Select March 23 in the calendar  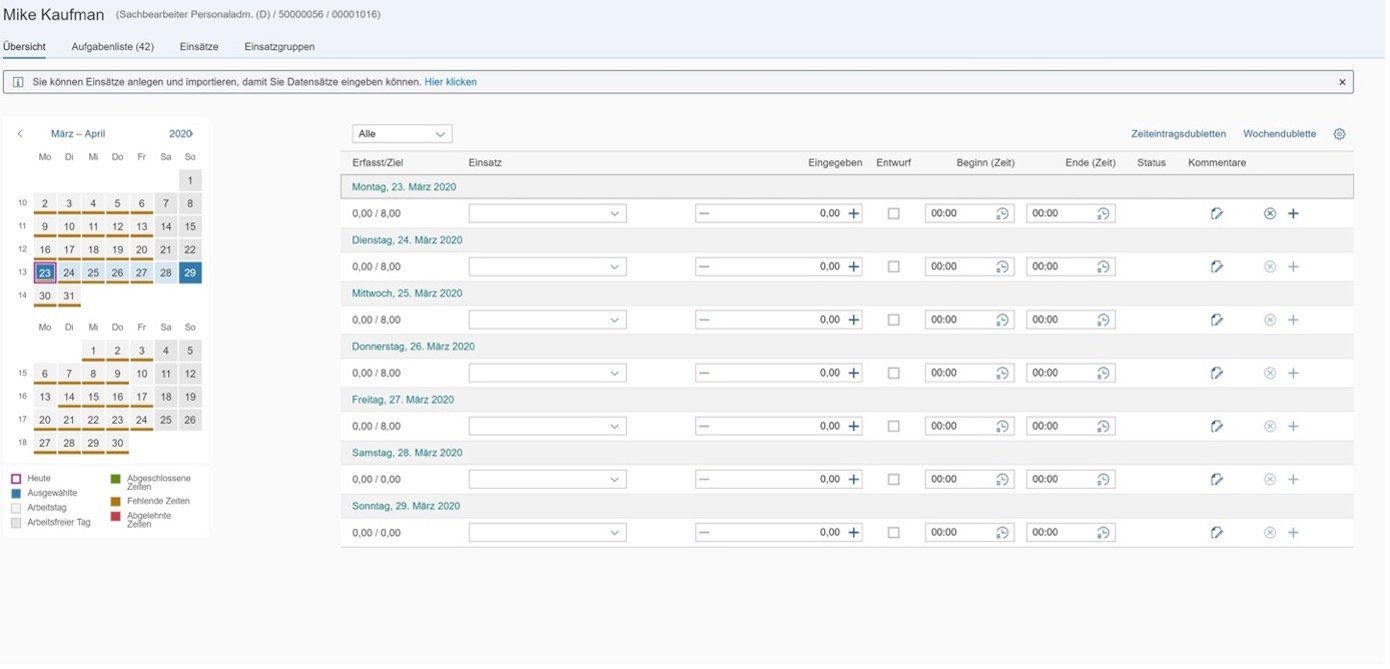45,273
